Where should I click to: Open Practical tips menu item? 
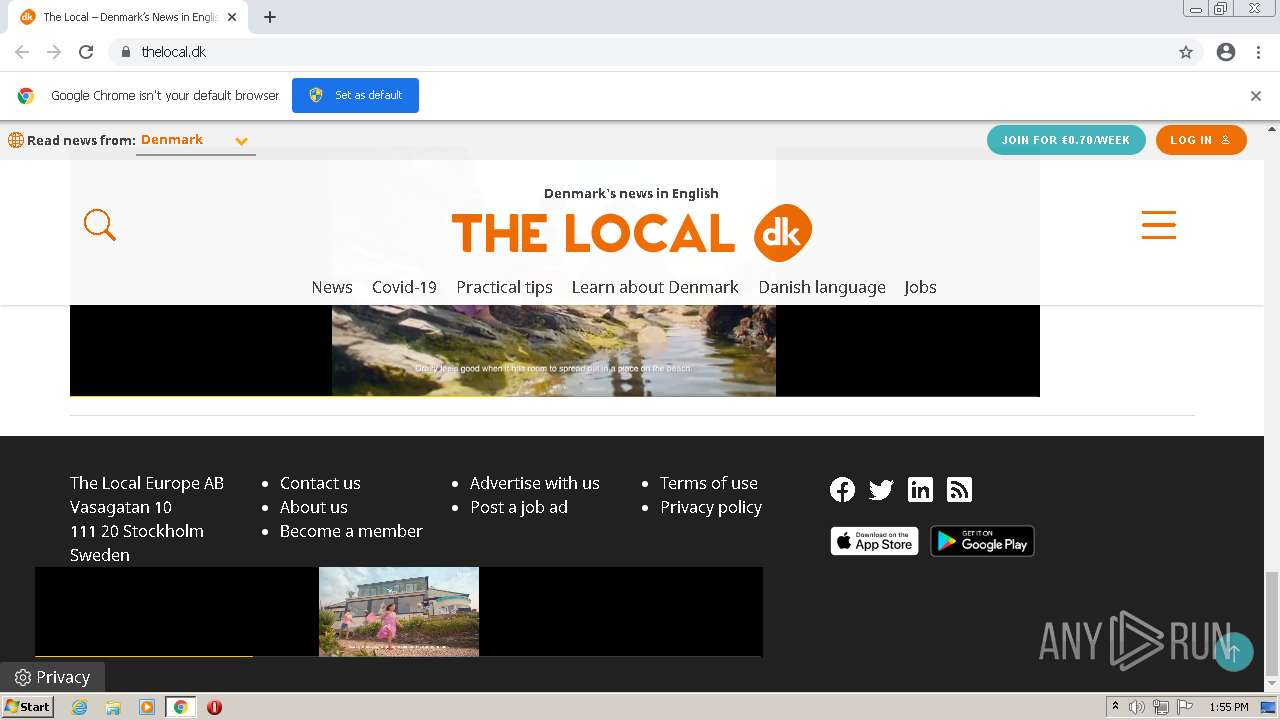tap(504, 287)
